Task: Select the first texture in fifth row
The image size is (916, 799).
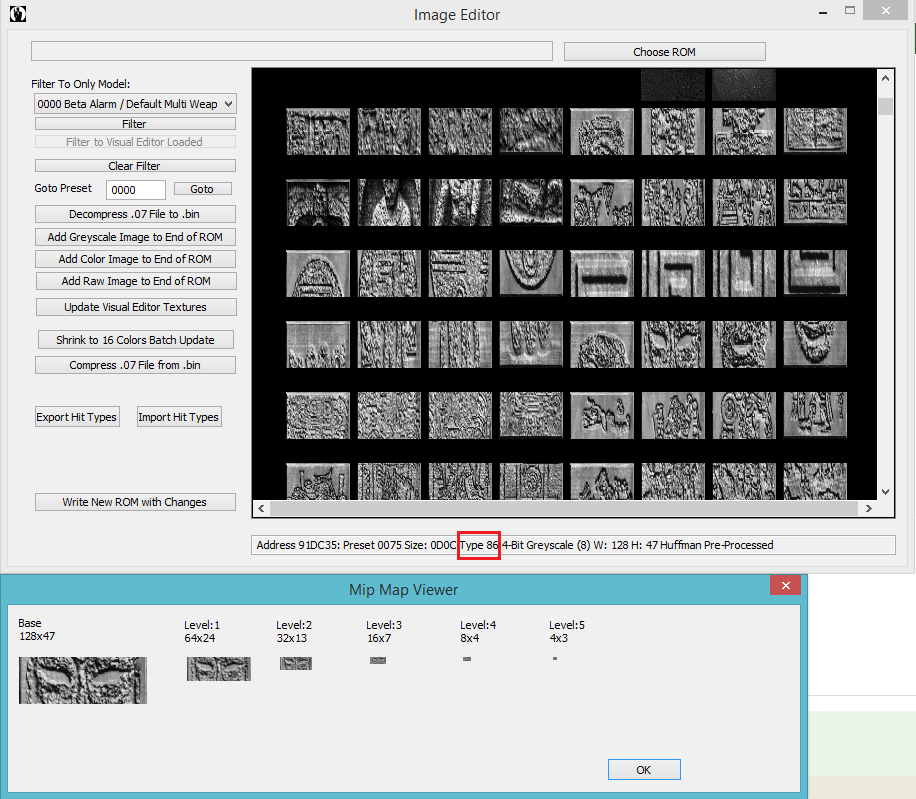Action: 318,415
